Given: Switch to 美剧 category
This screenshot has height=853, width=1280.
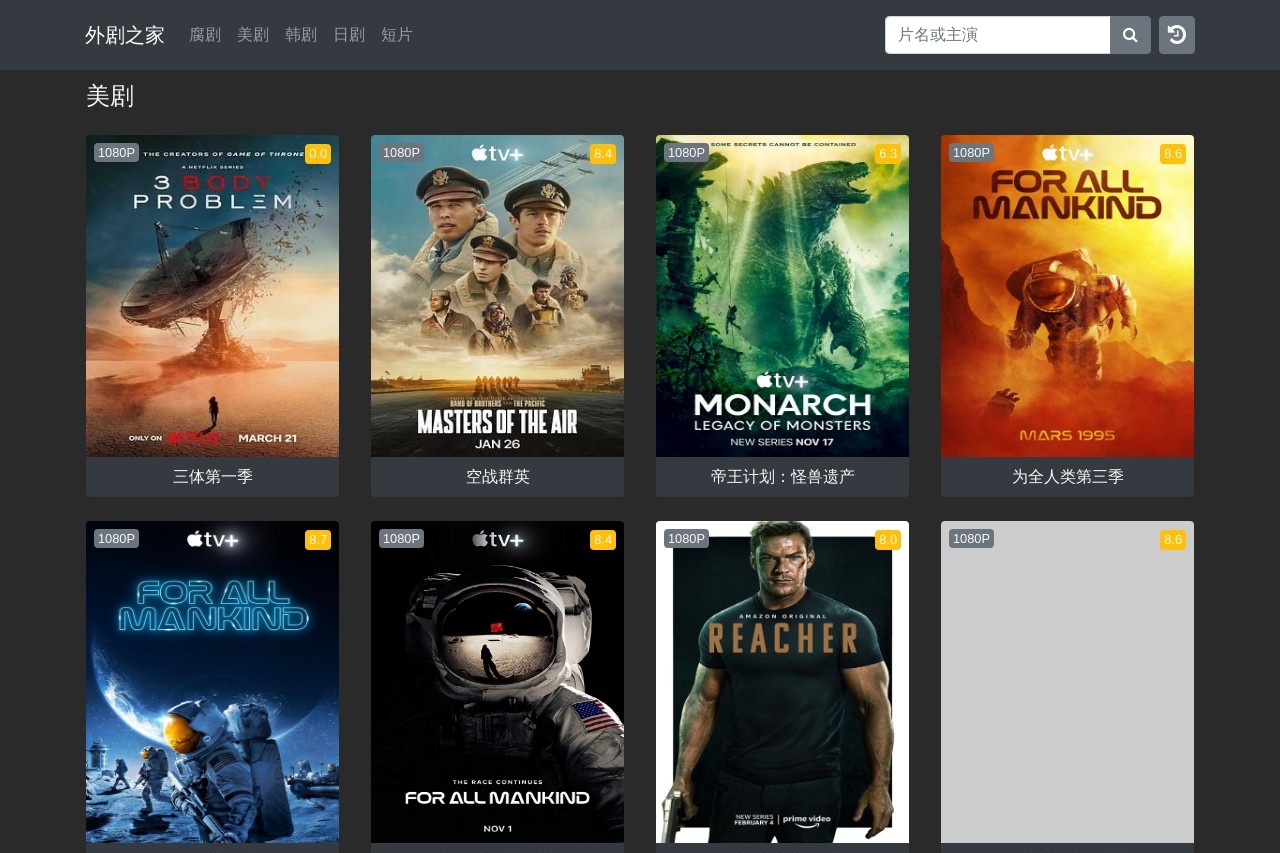Looking at the screenshot, I should (x=253, y=35).
